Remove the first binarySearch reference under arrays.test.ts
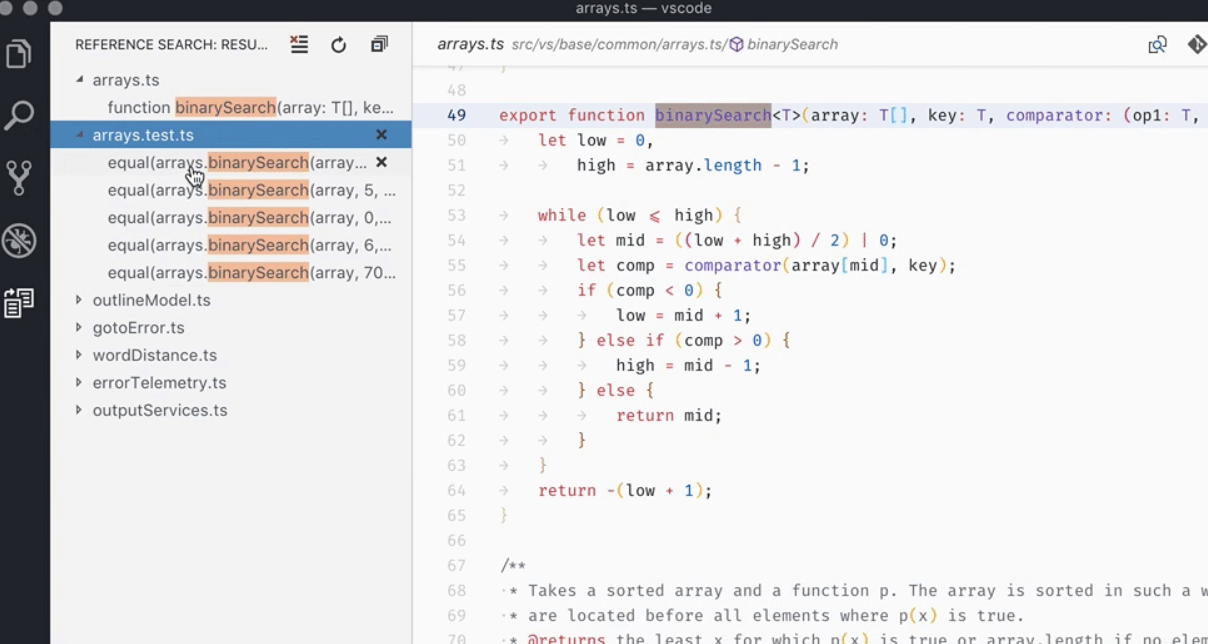 point(381,162)
